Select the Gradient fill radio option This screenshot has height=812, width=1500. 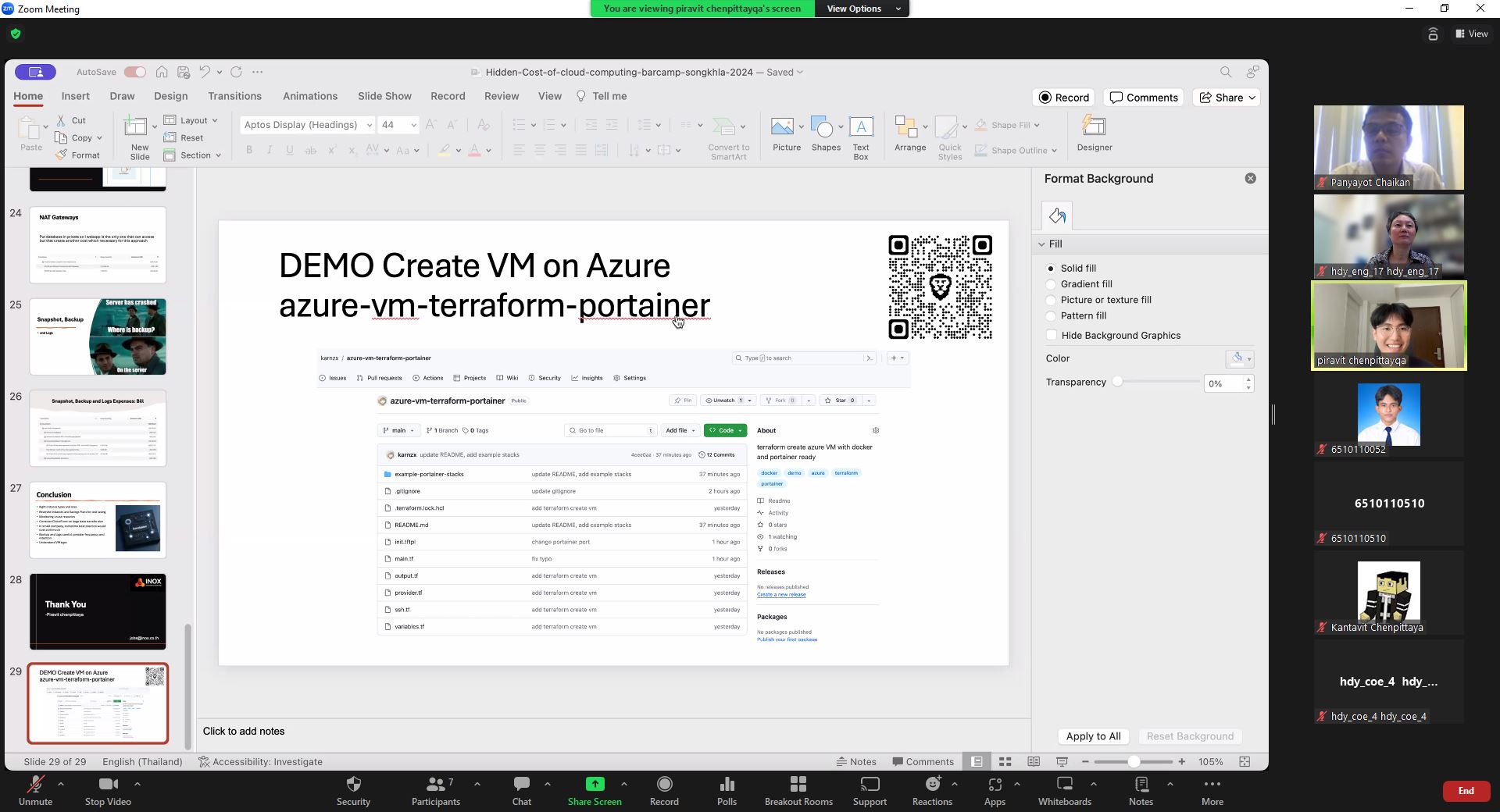[x=1051, y=284]
